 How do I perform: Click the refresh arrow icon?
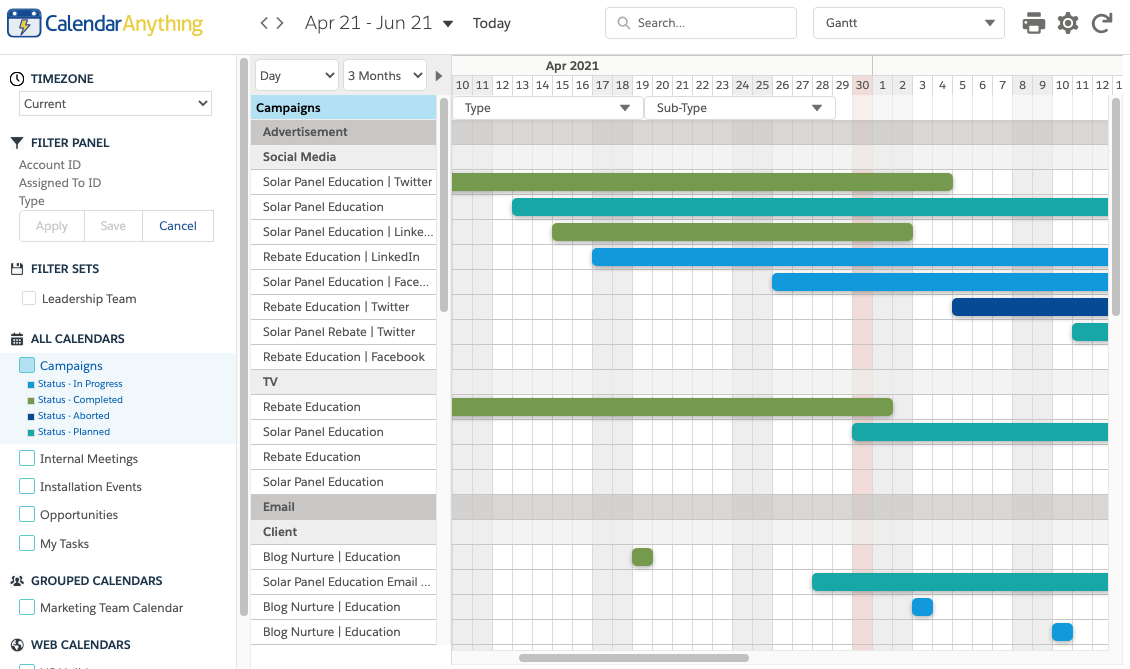pyautogui.click(x=1102, y=23)
